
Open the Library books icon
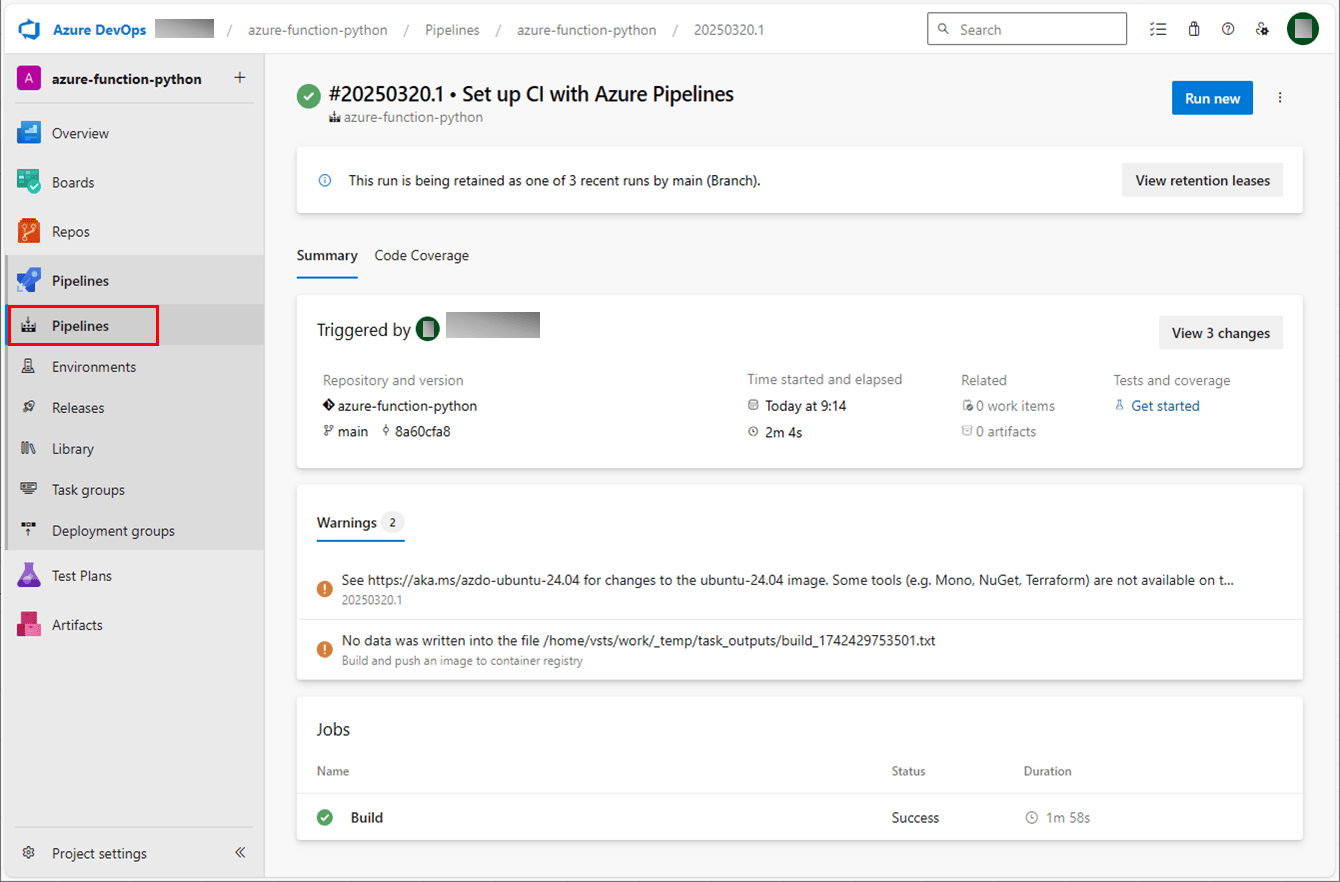coord(29,449)
